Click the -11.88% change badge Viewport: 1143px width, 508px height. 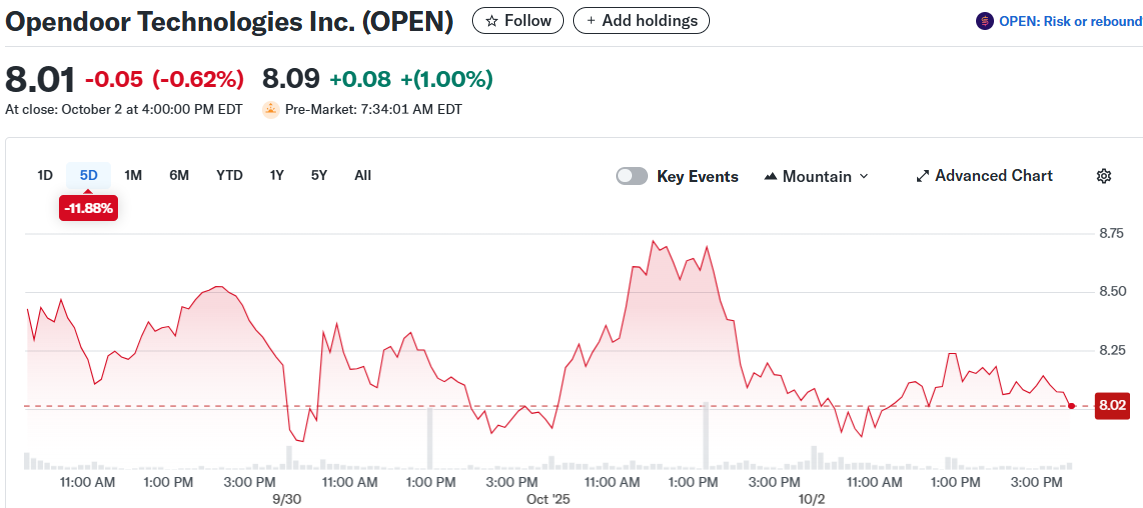tap(89, 208)
